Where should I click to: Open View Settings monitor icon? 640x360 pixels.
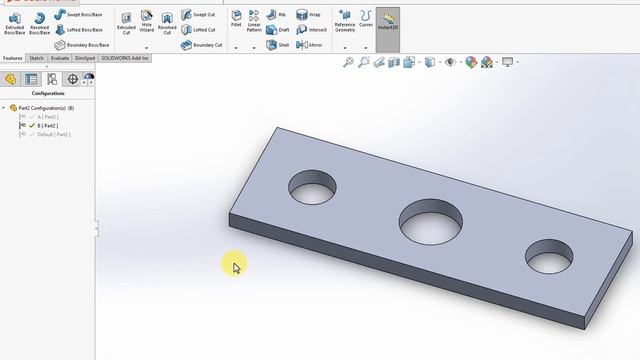(x=507, y=62)
